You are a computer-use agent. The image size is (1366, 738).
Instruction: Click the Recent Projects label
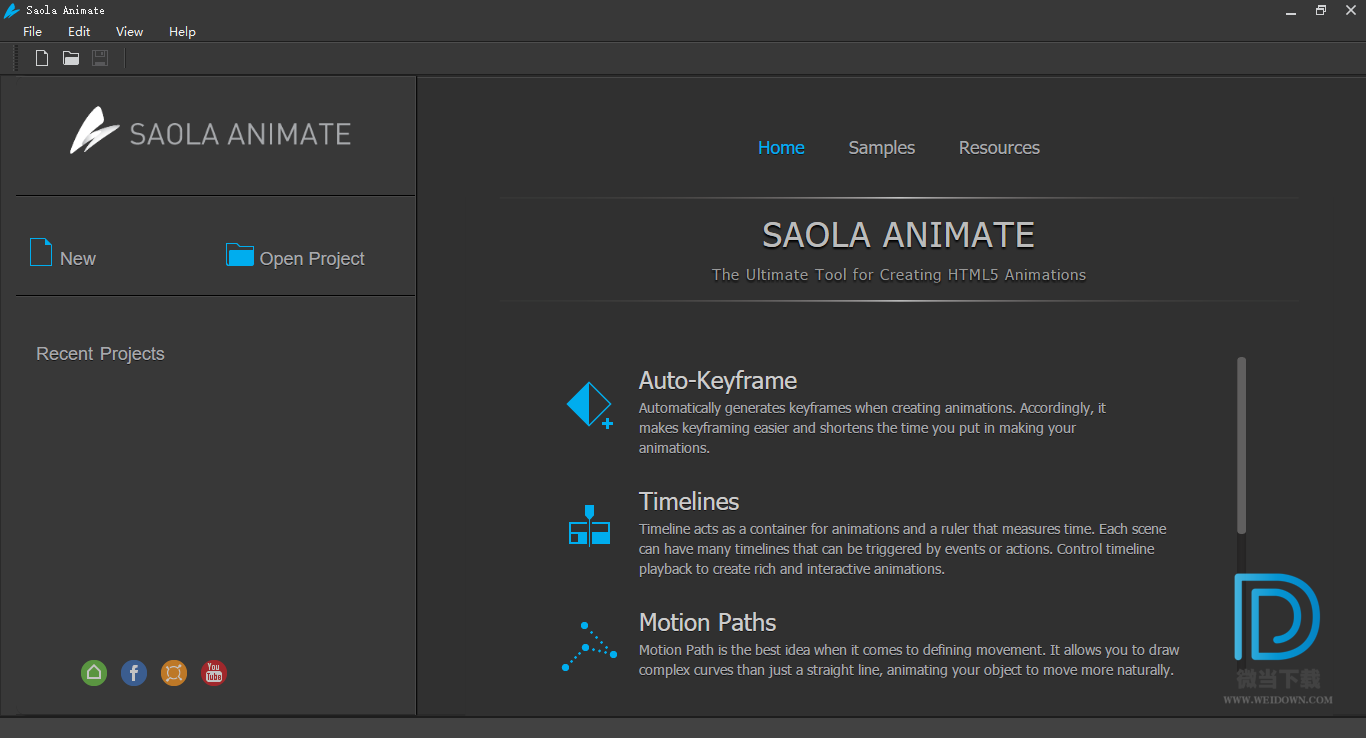pos(100,354)
